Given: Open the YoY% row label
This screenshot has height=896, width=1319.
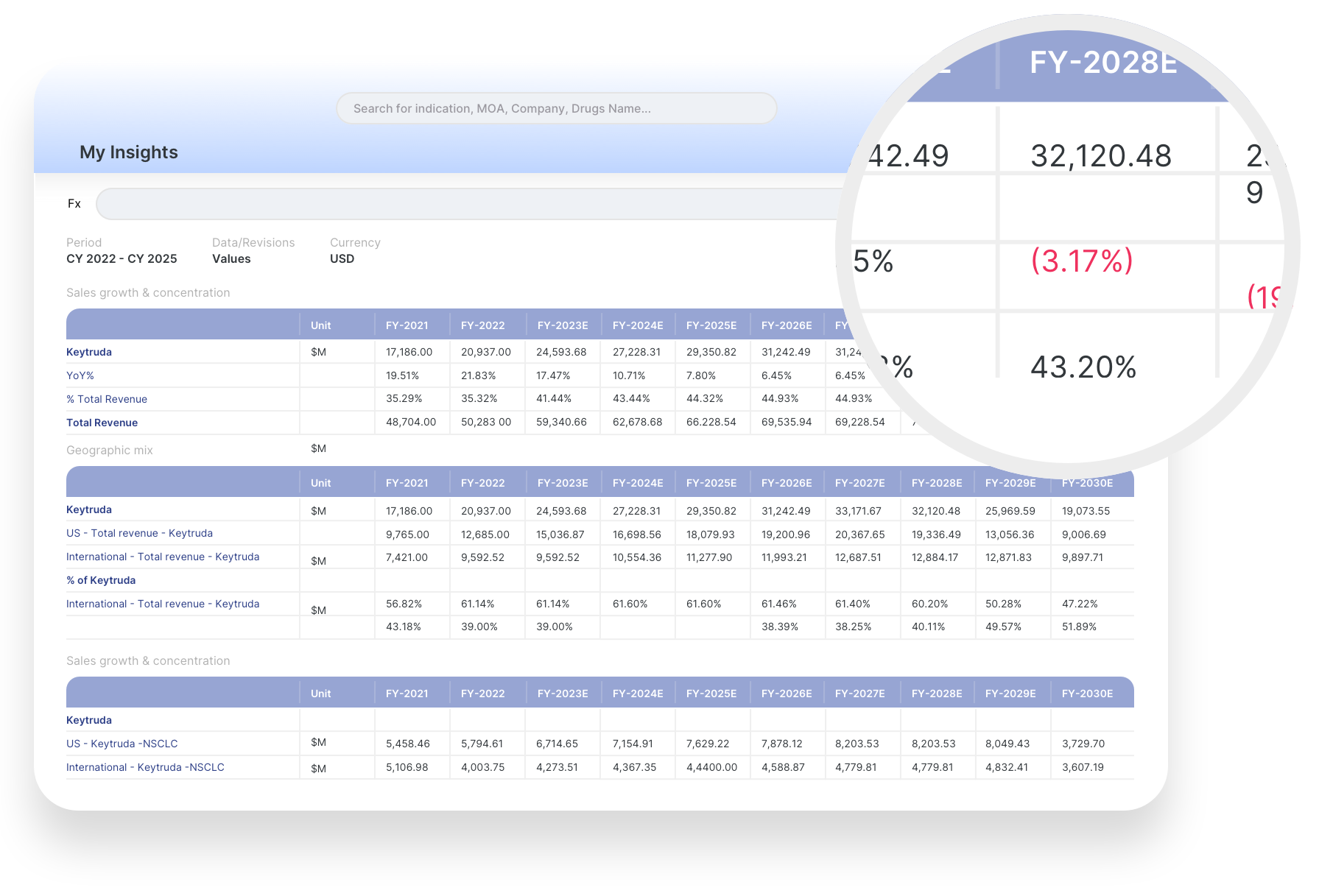Looking at the screenshot, I should coord(80,375).
